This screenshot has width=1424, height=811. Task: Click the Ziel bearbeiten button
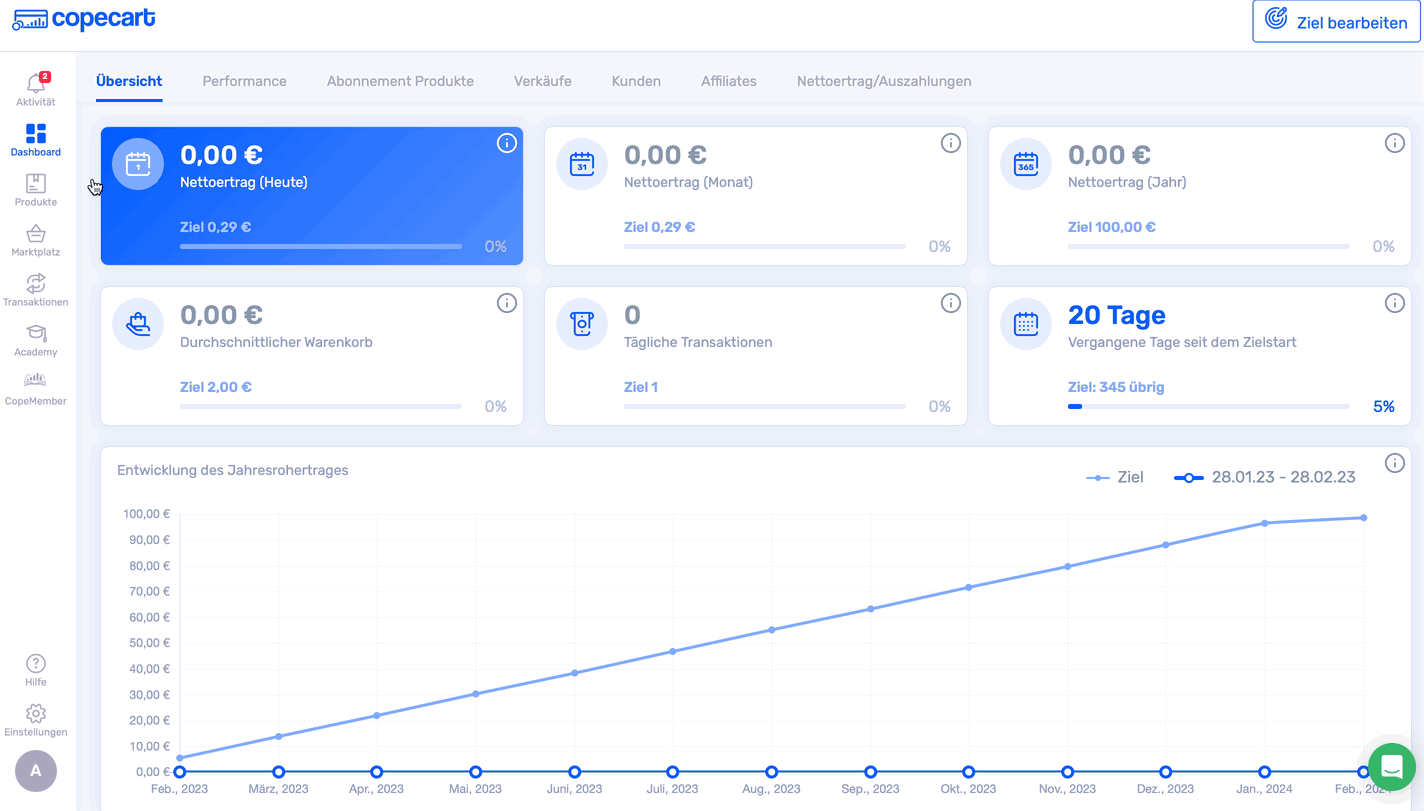(1336, 22)
